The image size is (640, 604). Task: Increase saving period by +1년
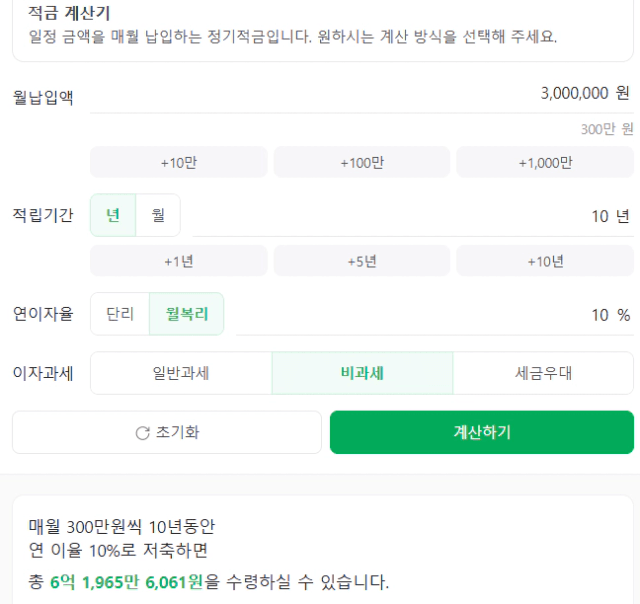[x=179, y=261]
